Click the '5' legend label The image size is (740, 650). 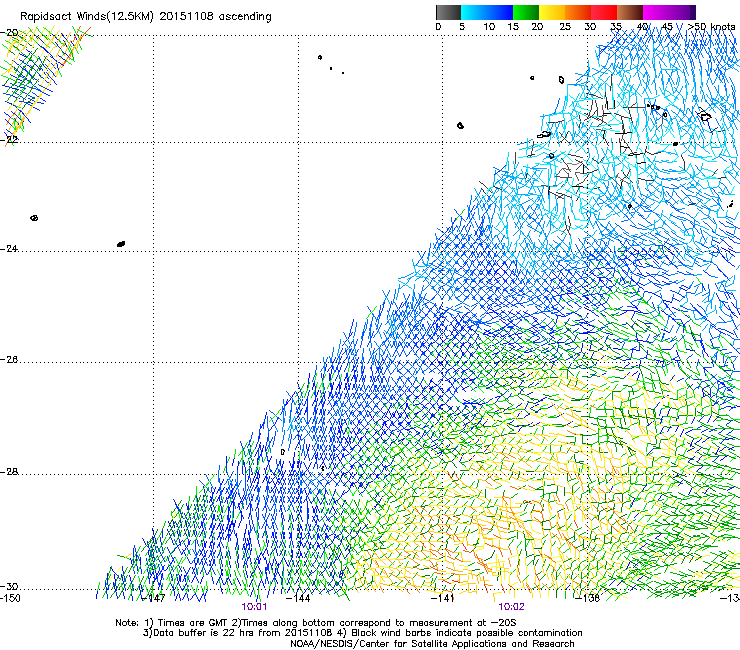point(462,27)
